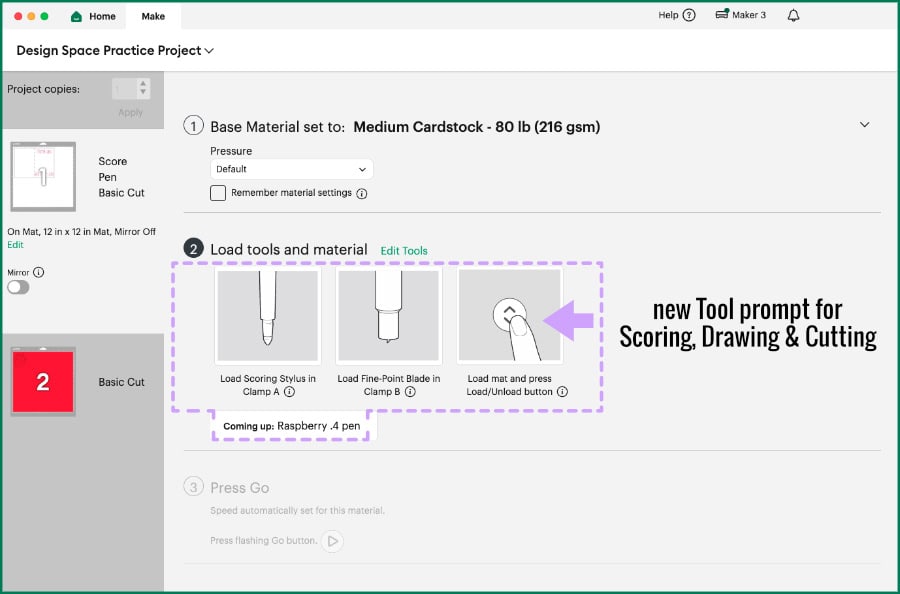Click the Press Go step heading
Image resolution: width=900 pixels, height=594 pixels.
239,488
